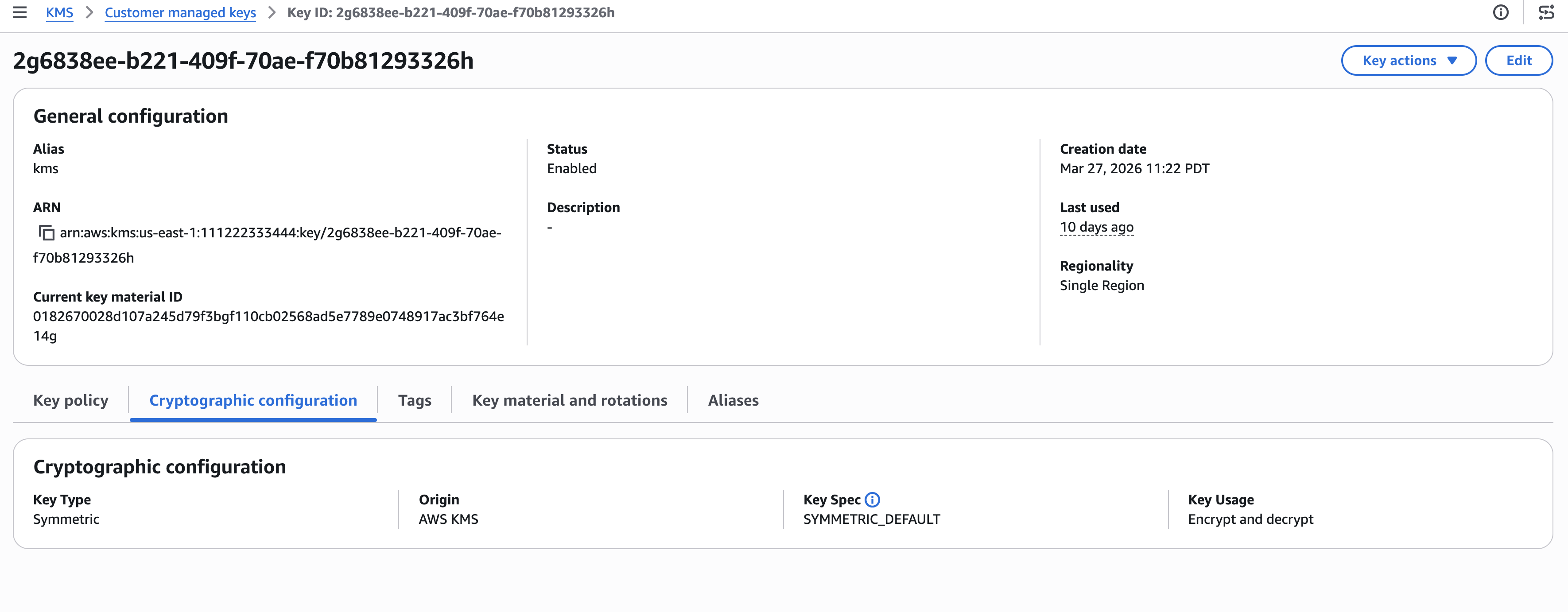This screenshot has height=612, width=1568.
Task: Navigate to Customer managed keys breadcrumb
Action: [x=180, y=13]
